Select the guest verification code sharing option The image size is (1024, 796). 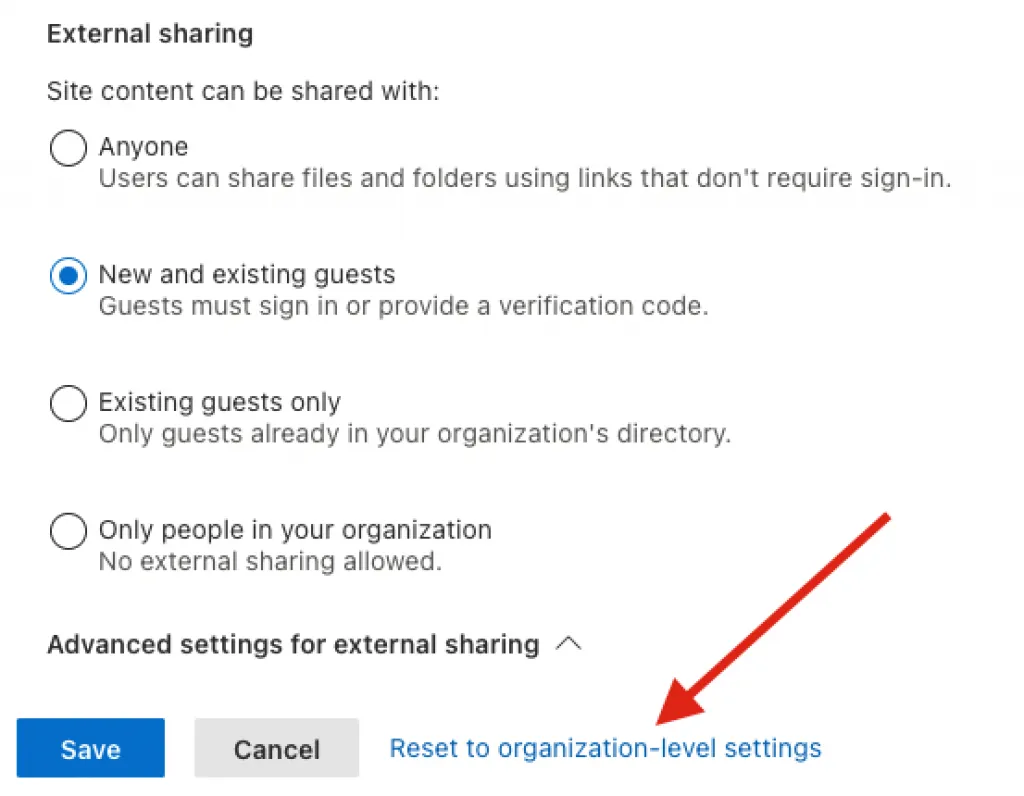pos(68,276)
